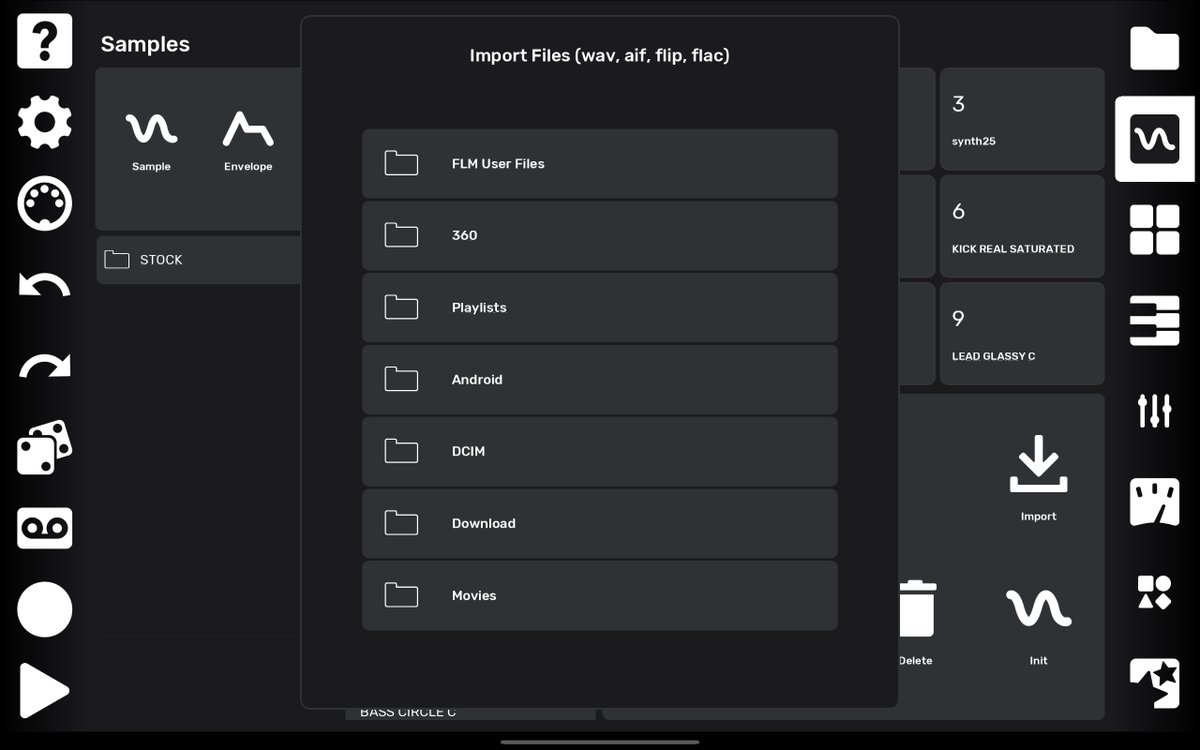Viewport: 1200px width, 750px height.
Task: Open the four-square drum pads icon
Action: coord(1155,230)
